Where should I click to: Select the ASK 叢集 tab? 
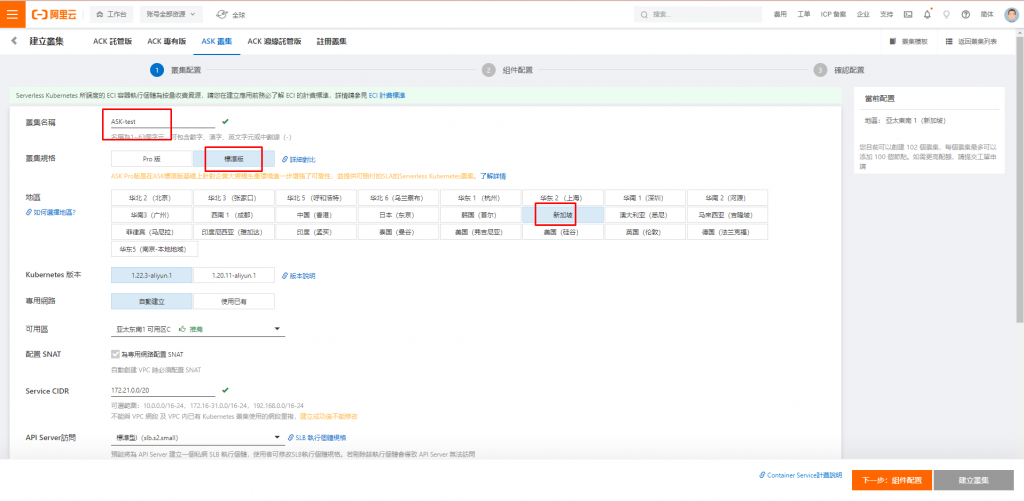pyautogui.click(x=217, y=41)
